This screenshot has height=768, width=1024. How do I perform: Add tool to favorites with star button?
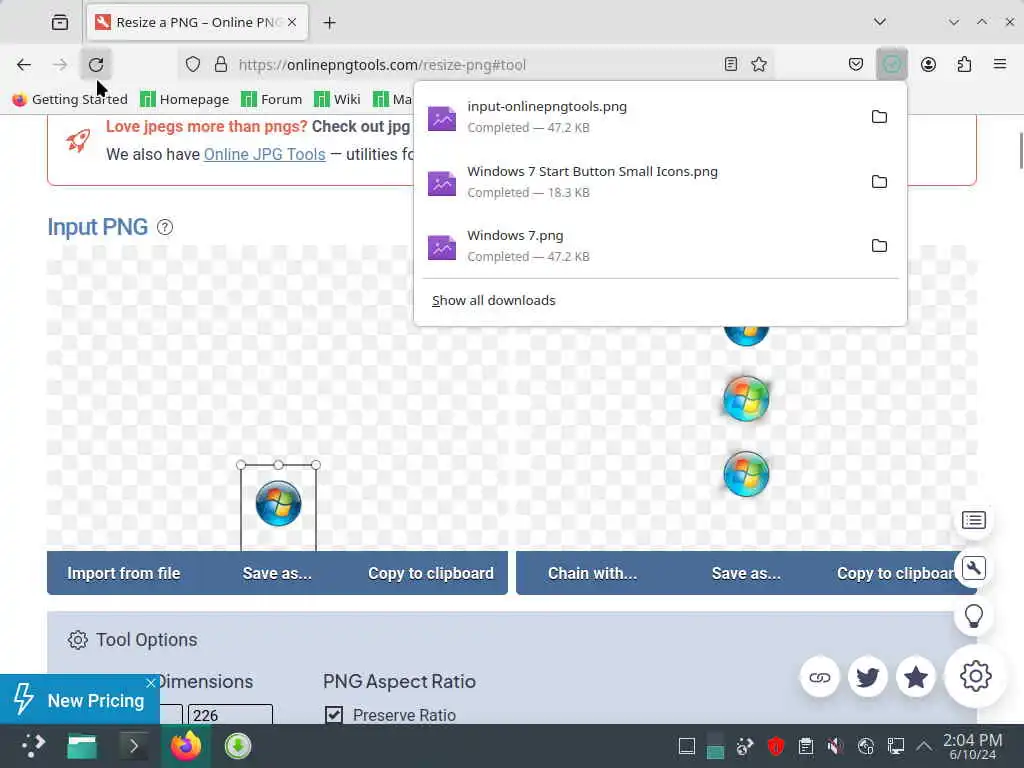click(x=916, y=677)
